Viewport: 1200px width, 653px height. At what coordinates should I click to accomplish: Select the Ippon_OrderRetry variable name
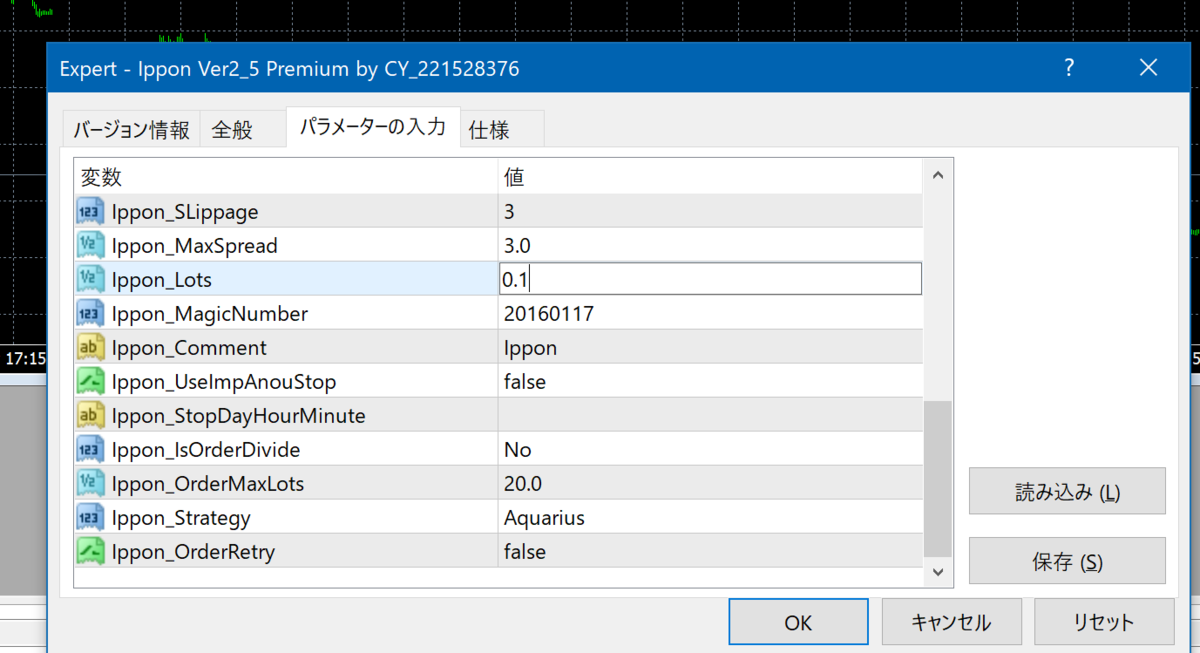pos(193,552)
